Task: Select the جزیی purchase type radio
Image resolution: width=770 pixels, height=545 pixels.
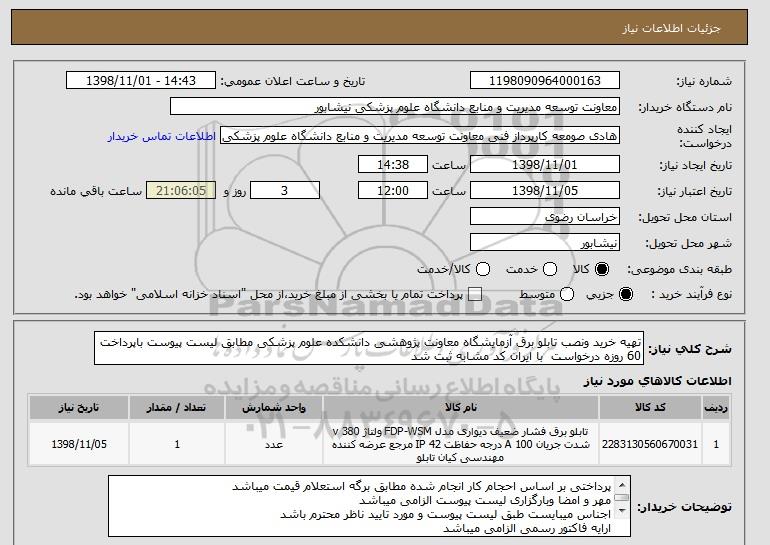Action: click(x=626, y=294)
